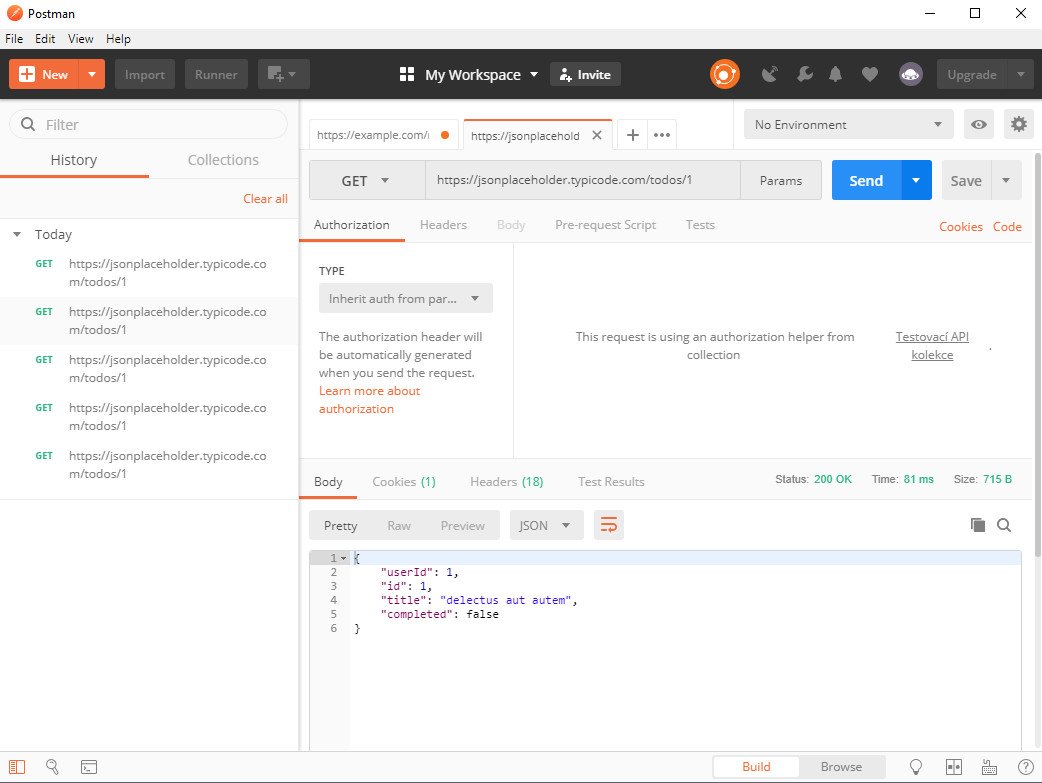Open the new window icon button
This screenshot has width=1042, height=783.
[x=282, y=74]
